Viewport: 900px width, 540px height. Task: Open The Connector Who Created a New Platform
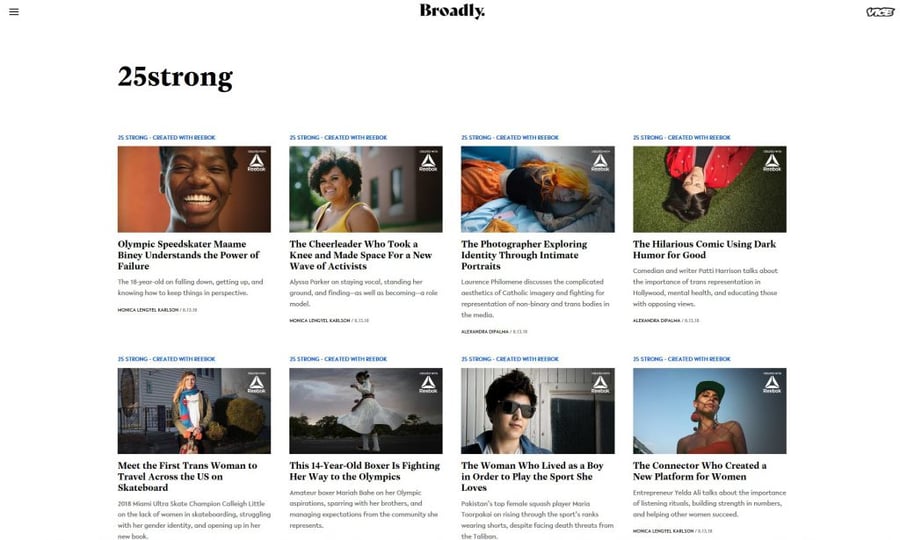(x=700, y=471)
